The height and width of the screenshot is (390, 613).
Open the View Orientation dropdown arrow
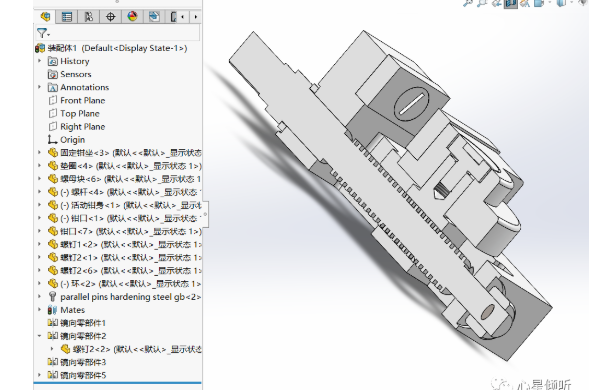[549, 3]
